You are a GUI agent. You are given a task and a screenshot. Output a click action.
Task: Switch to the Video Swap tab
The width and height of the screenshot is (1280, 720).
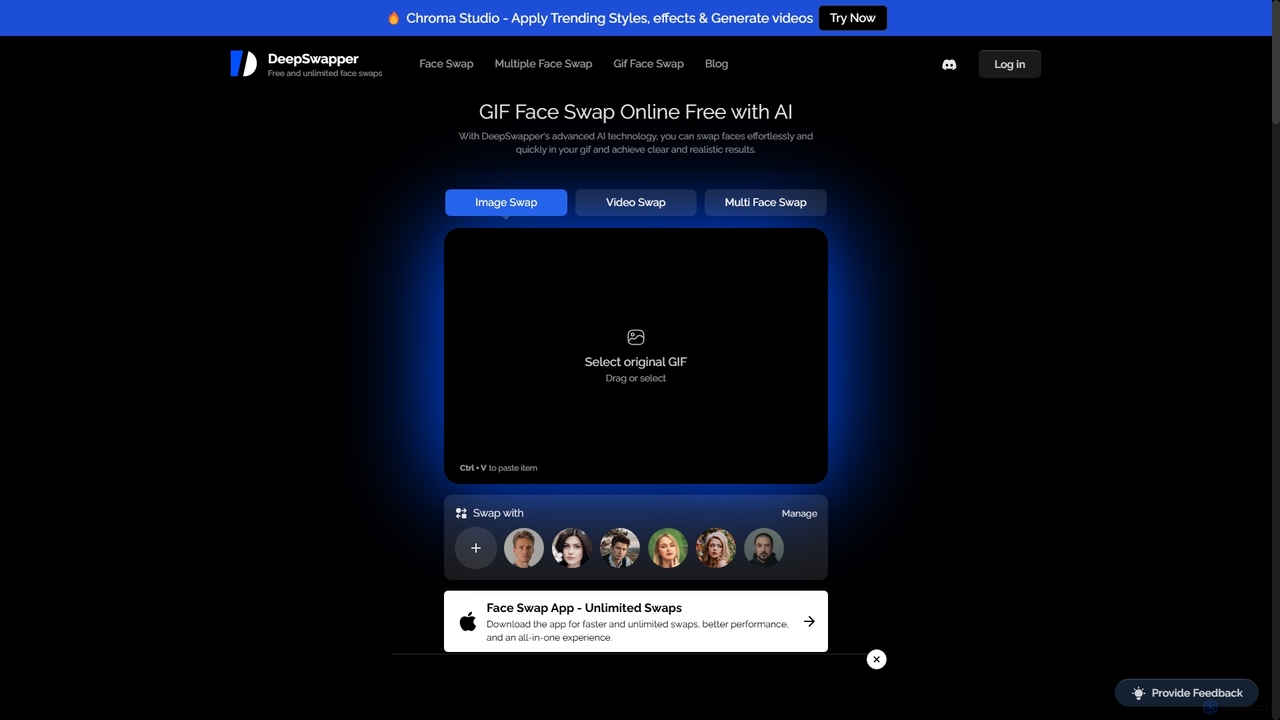[636, 202]
